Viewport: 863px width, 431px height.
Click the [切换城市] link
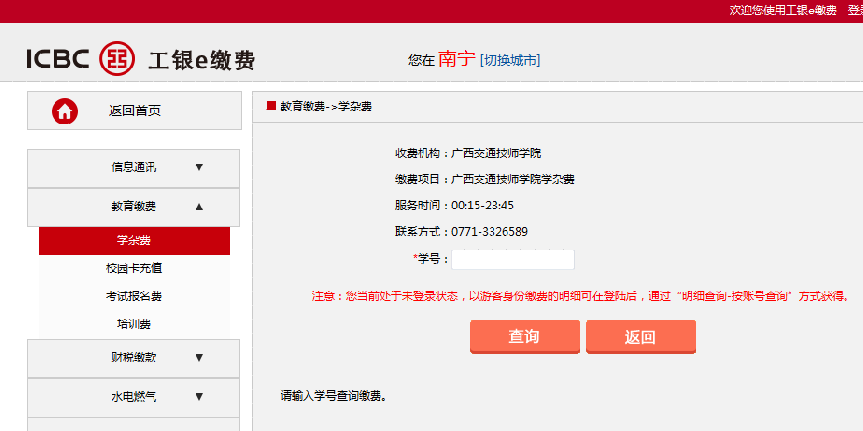[x=510, y=60]
